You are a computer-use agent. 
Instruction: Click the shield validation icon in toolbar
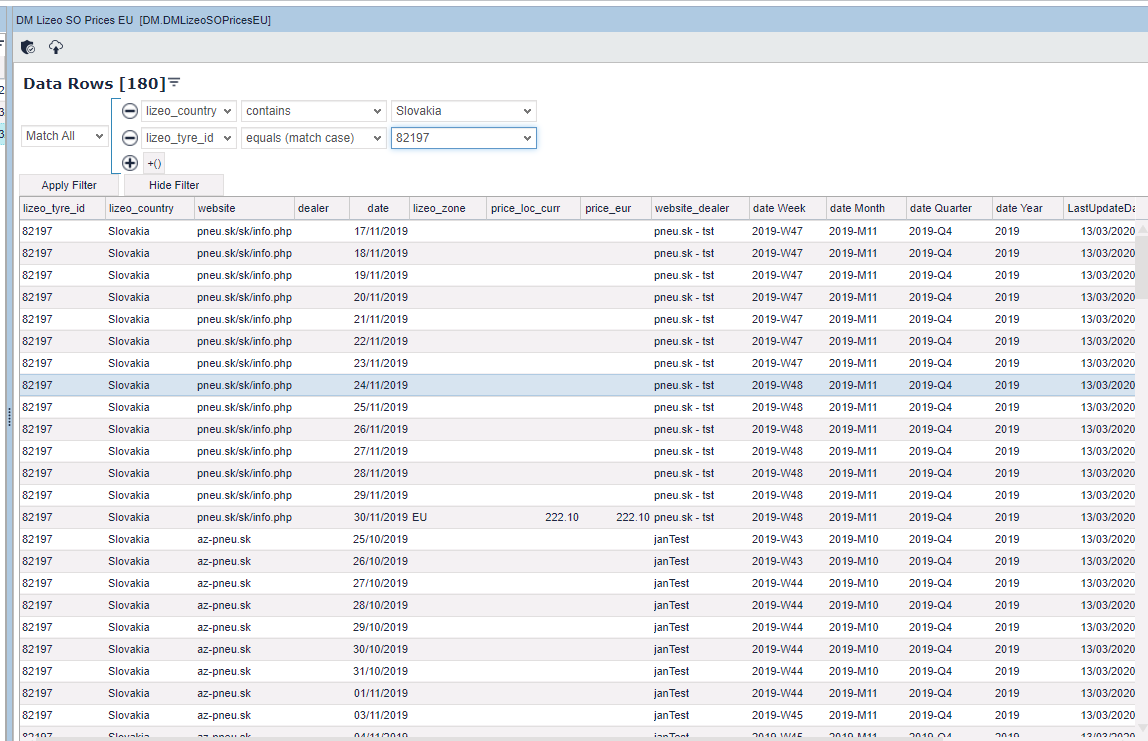pos(28,47)
